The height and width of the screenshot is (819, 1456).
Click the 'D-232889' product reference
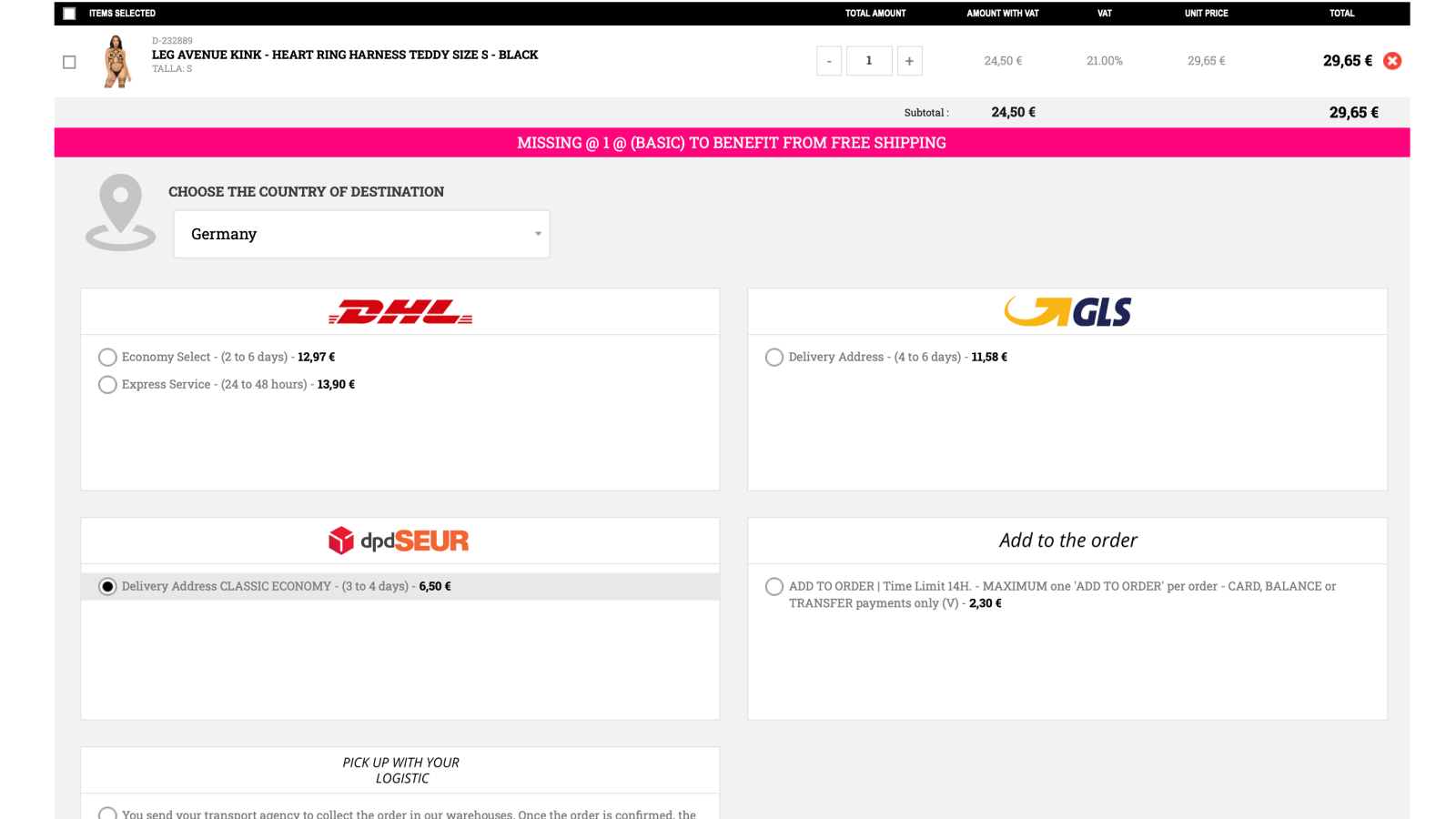pyautogui.click(x=172, y=41)
